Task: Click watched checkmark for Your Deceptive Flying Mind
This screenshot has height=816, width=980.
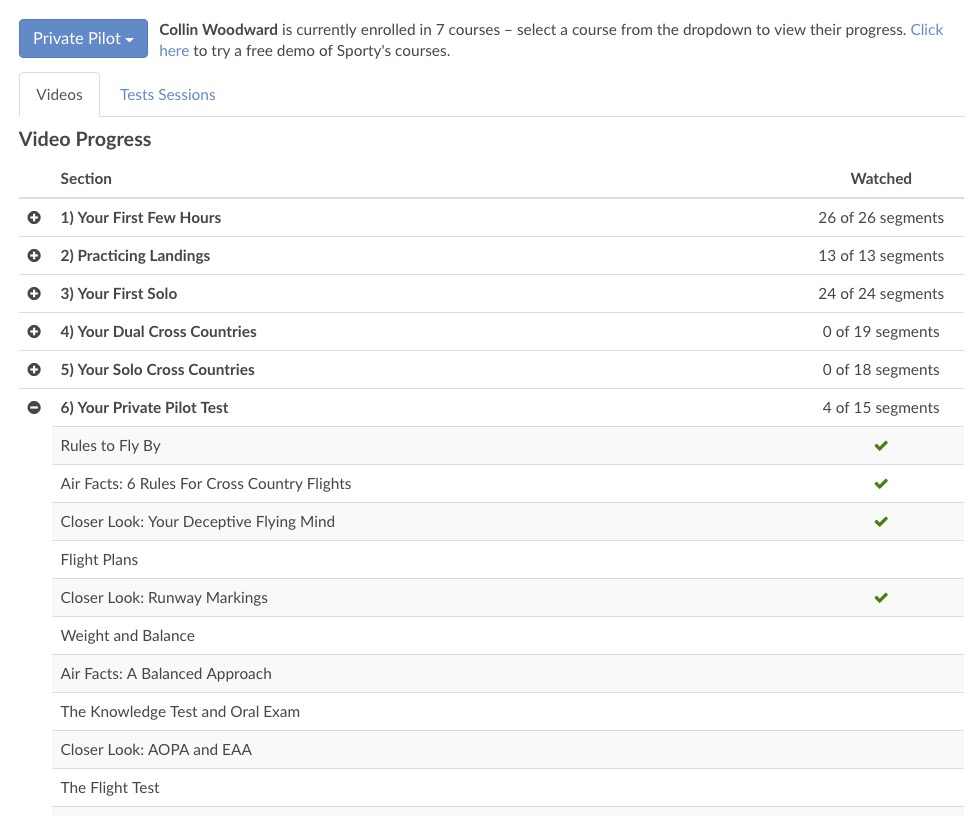Action: (x=881, y=522)
